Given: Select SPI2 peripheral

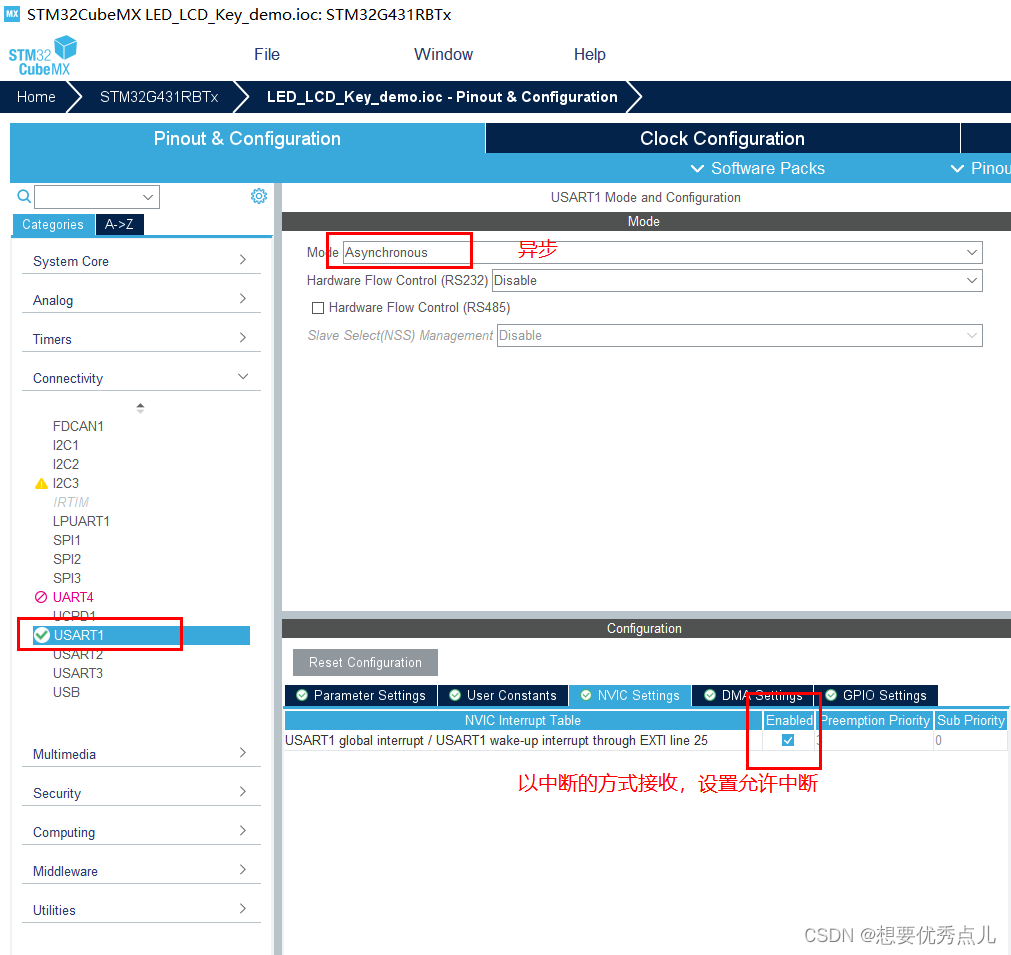Looking at the screenshot, I should [67, 559].
